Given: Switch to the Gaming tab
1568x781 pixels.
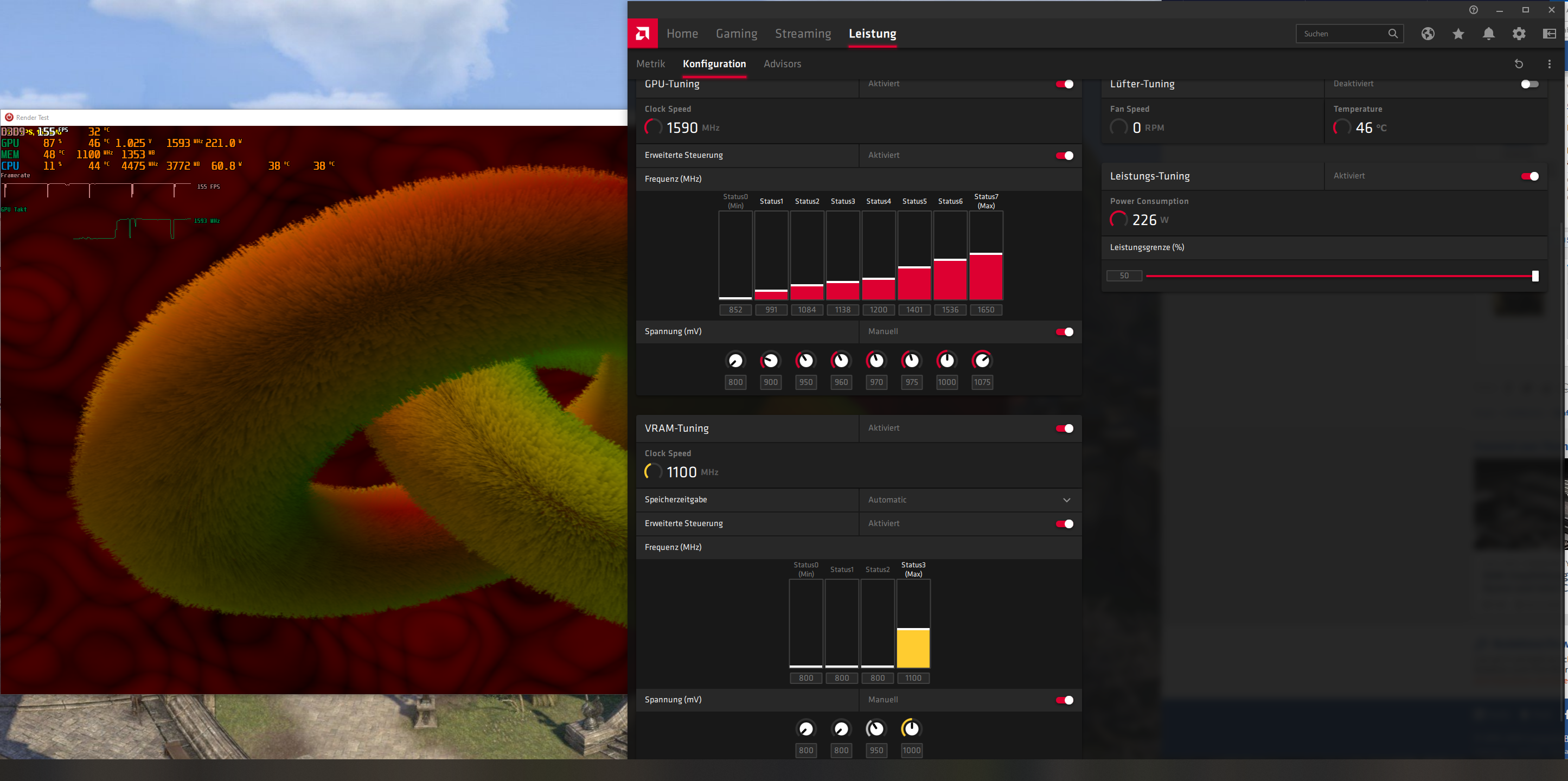Looking at the screenshot, I should [x=736, y=34].
